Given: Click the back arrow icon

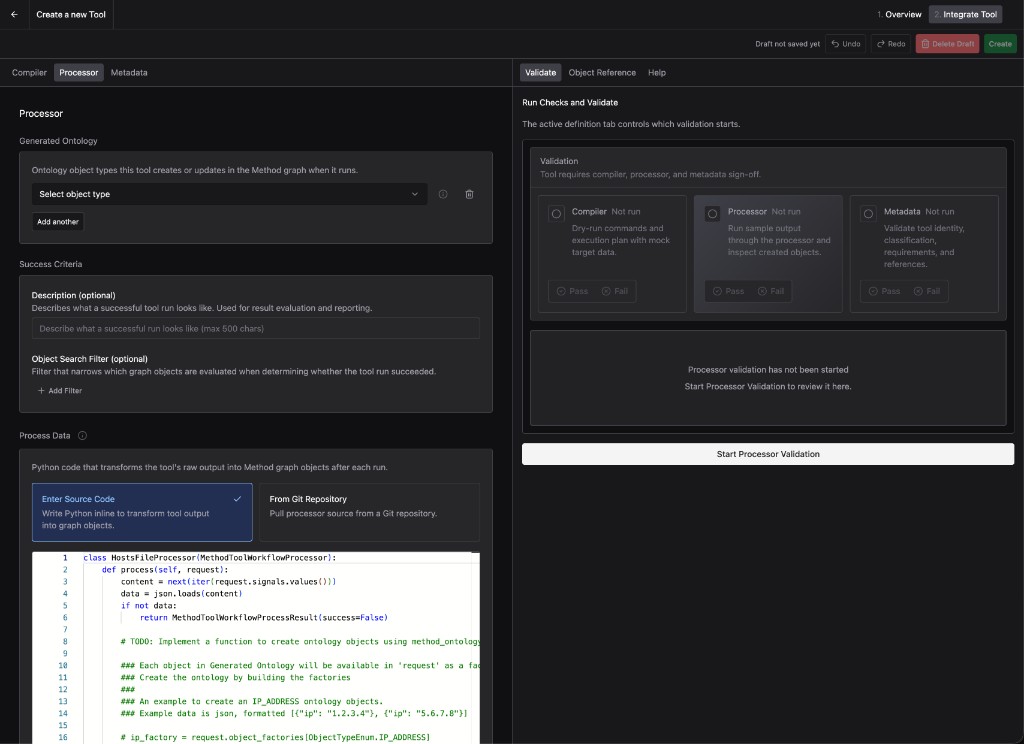Looking at the screenshot, I should pos(14,14).
